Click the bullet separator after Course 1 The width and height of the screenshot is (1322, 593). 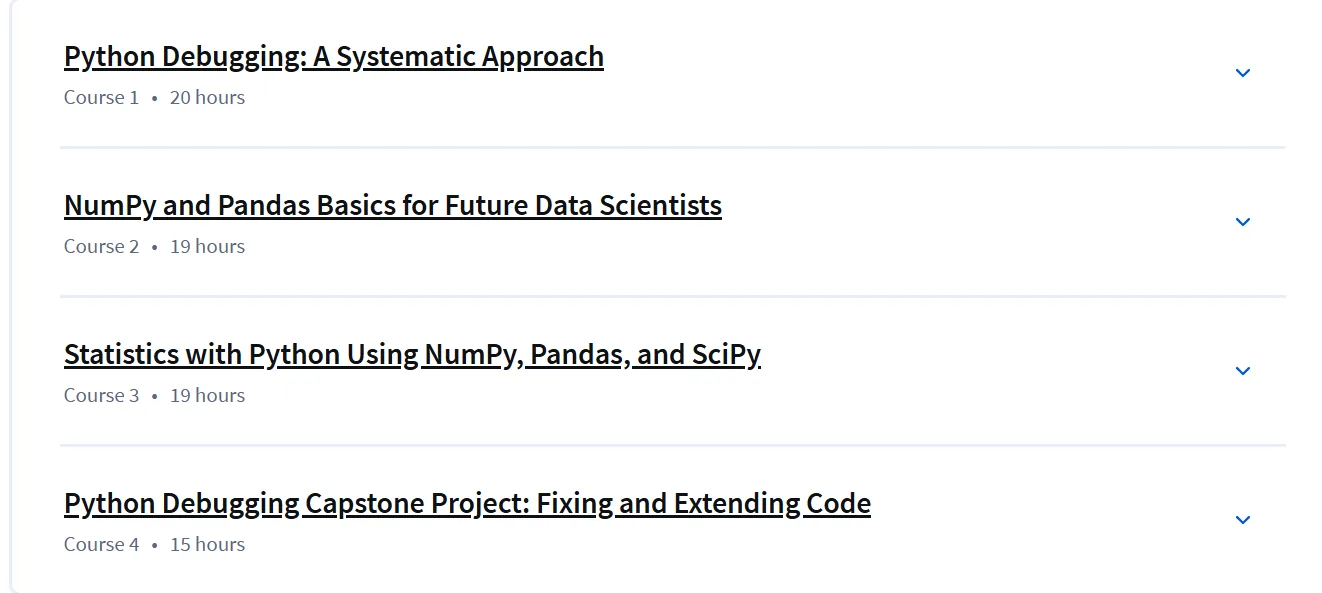click(x=155, y=99)
